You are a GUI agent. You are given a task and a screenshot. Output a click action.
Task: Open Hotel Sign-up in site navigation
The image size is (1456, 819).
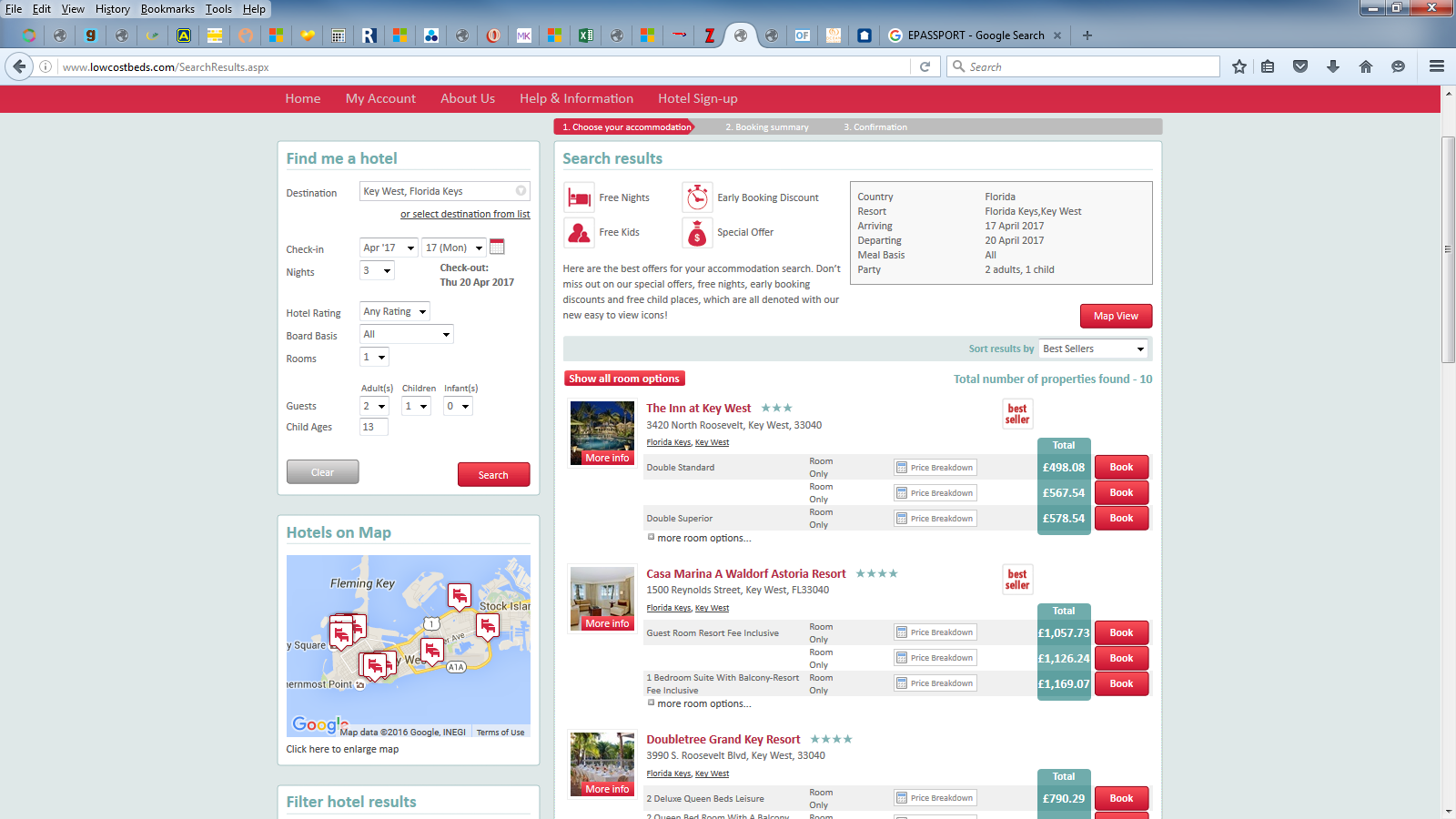[x=698, y=98]
